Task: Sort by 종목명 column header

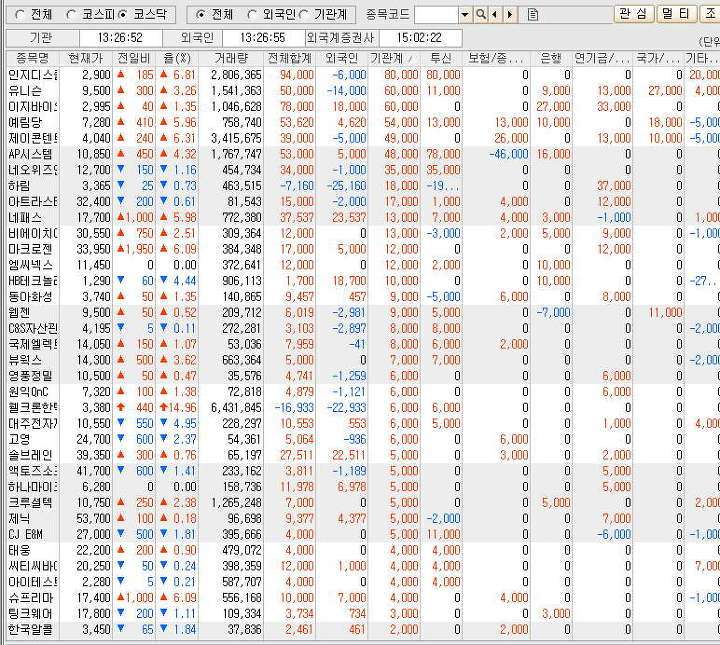Action: [33, 58]
